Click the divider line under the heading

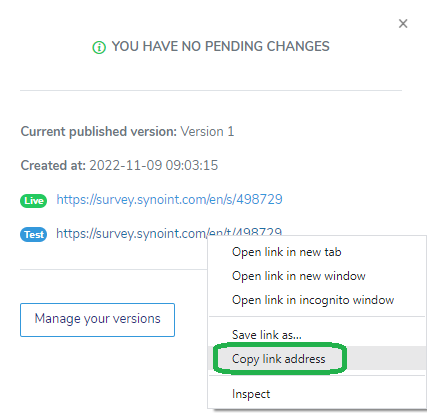click(x=211, y=90)
